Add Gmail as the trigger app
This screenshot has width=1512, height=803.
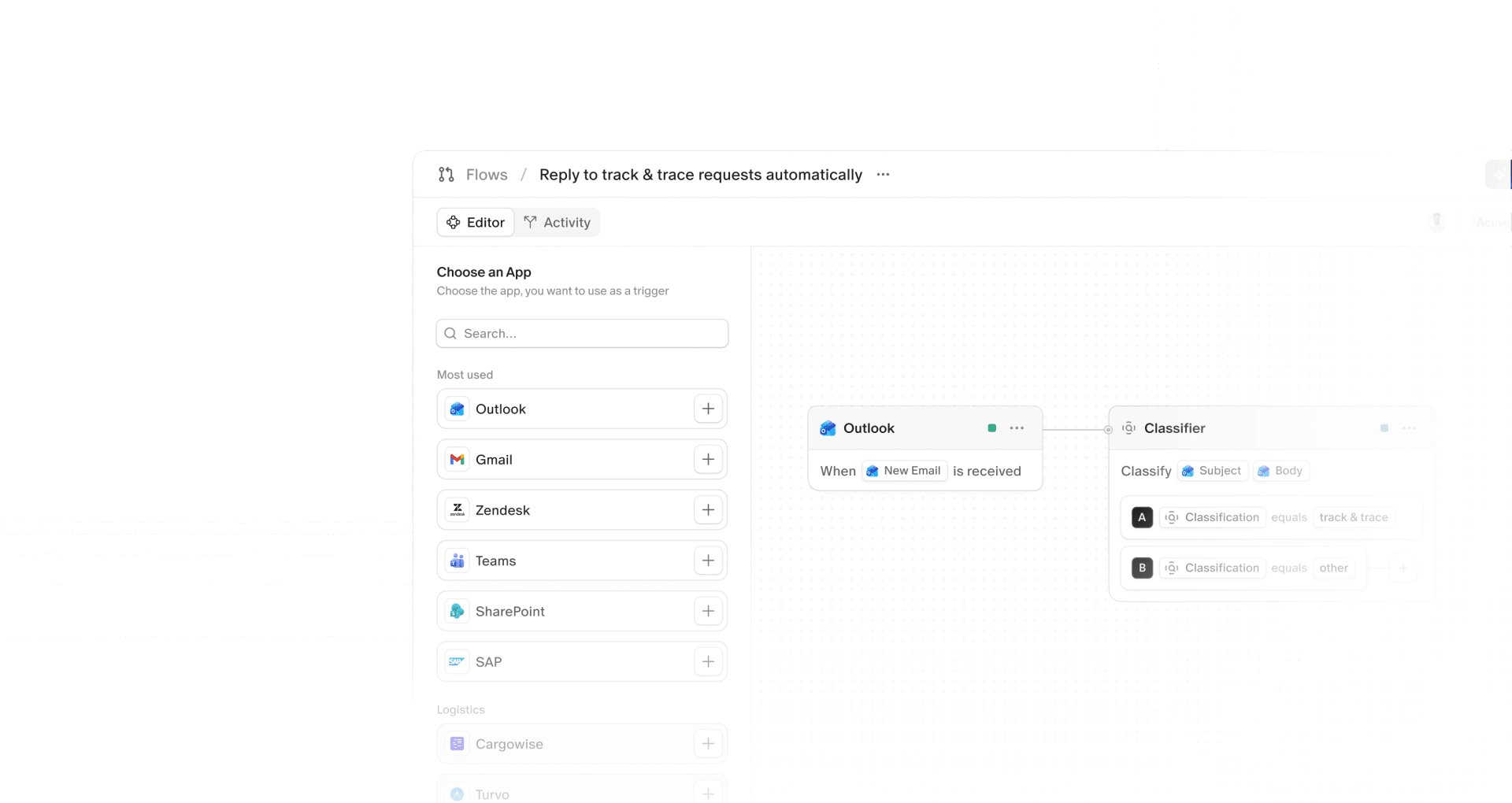(708, 460)
